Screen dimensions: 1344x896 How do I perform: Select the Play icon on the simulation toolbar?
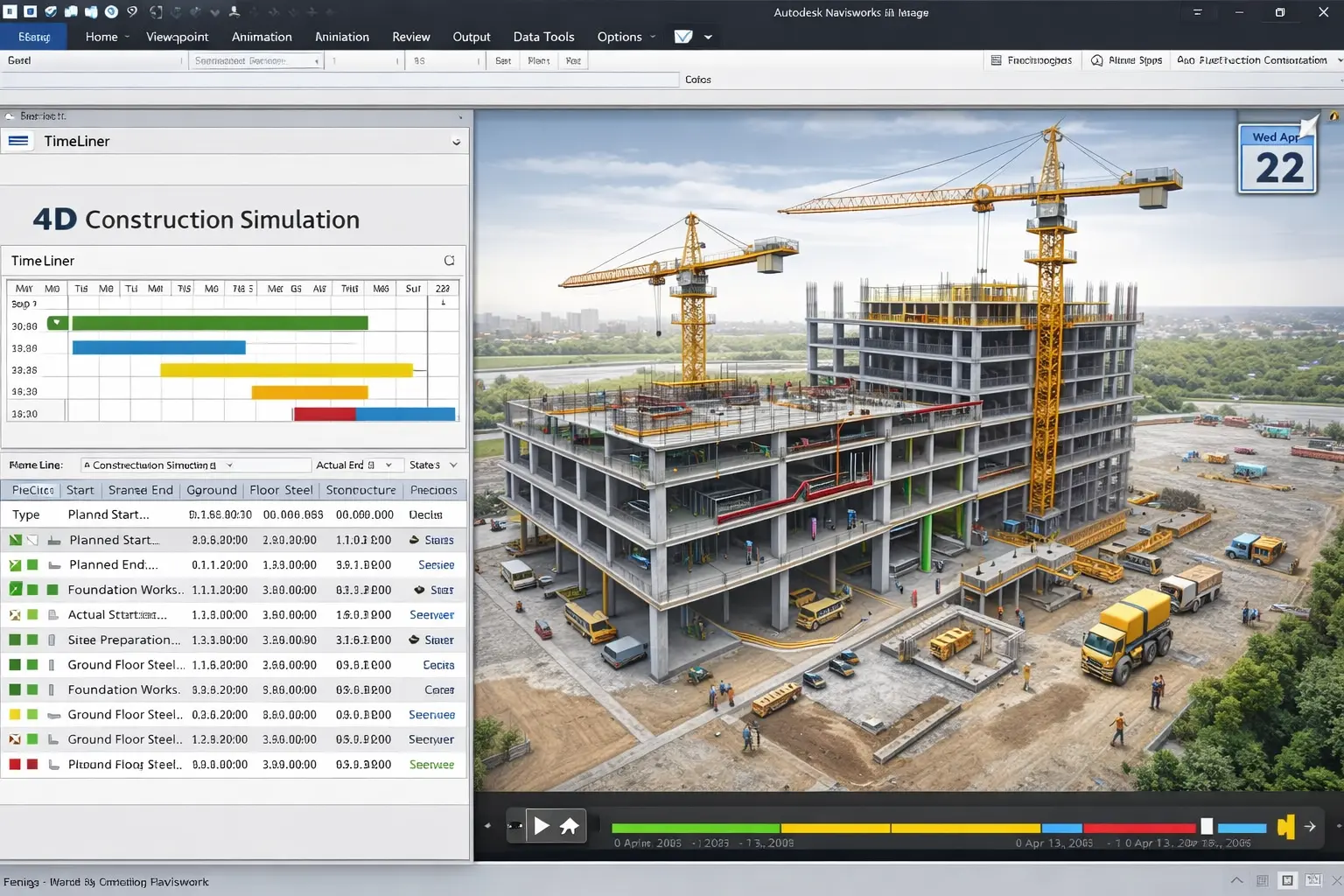point(542,825)
